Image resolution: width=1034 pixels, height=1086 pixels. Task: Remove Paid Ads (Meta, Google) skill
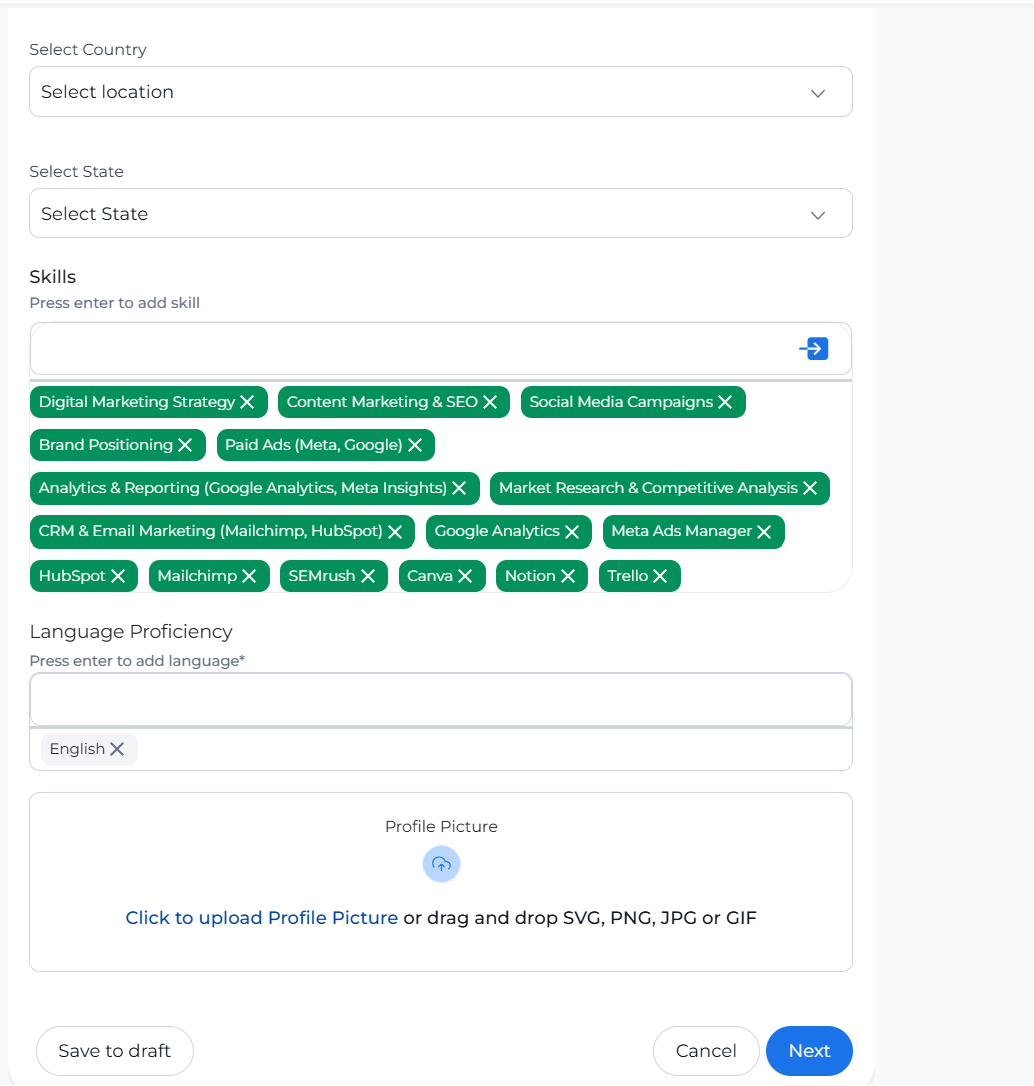(x=415, y=445)
